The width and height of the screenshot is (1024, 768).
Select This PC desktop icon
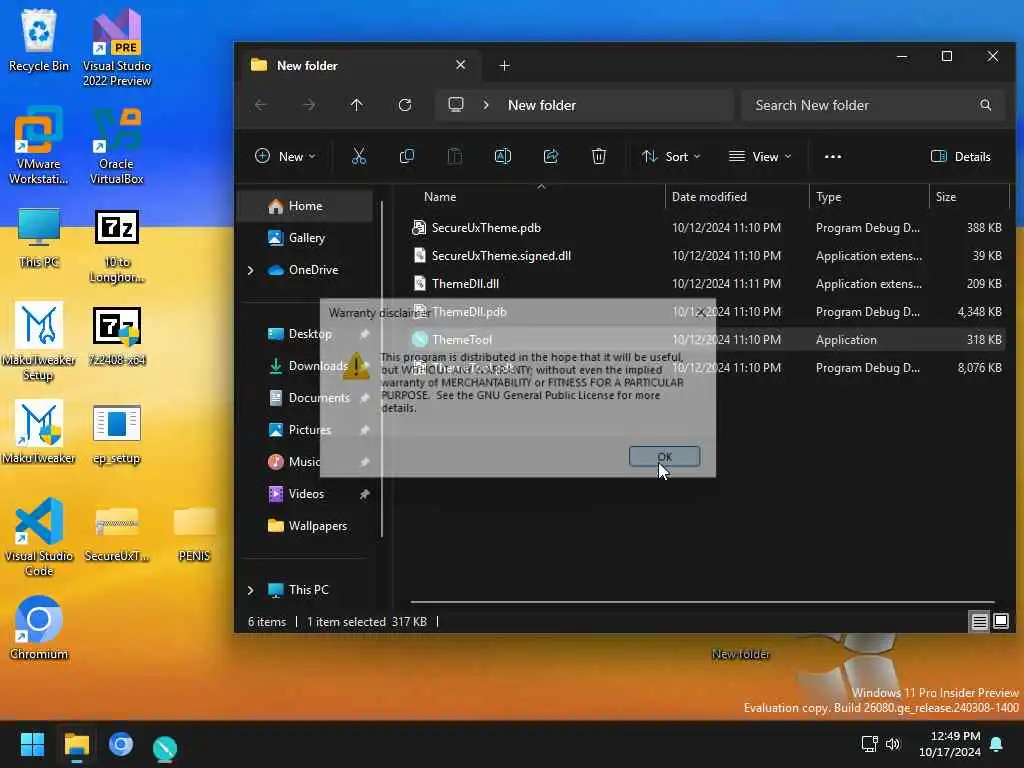[39, 238]
